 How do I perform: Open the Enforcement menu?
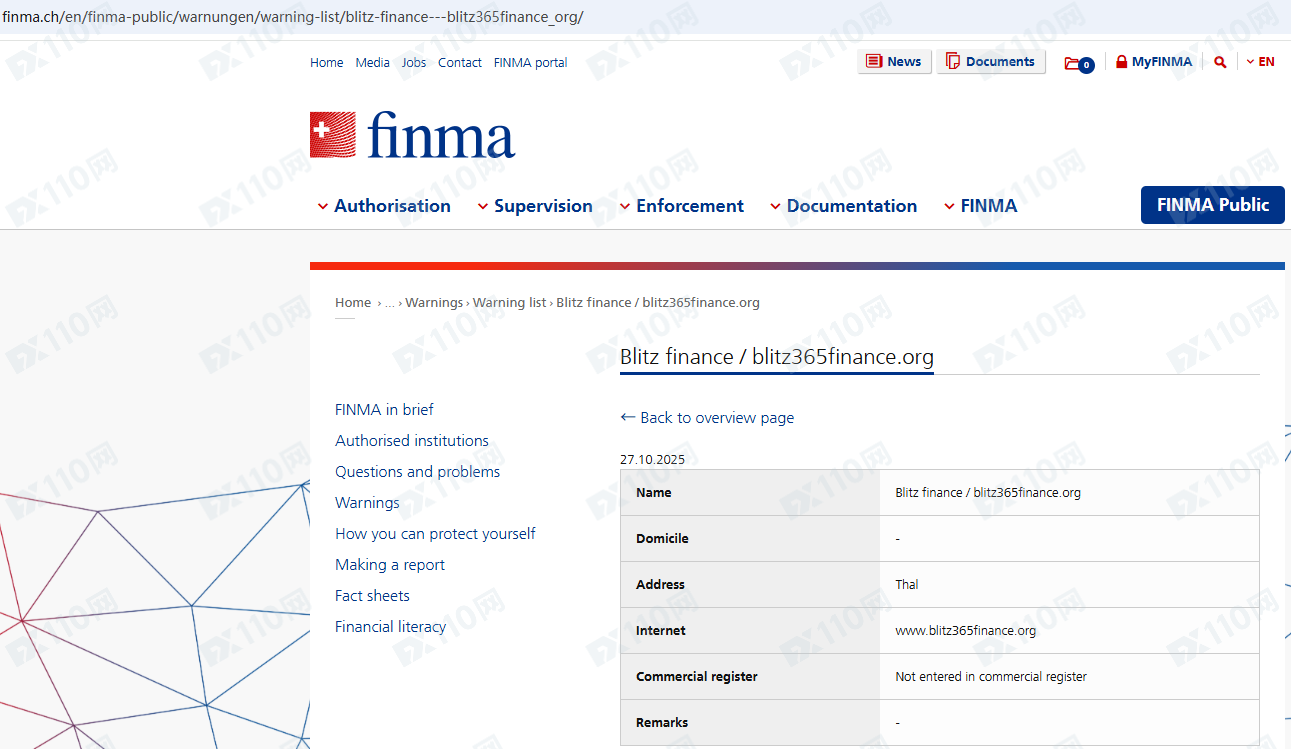click(x=681, y=206)
